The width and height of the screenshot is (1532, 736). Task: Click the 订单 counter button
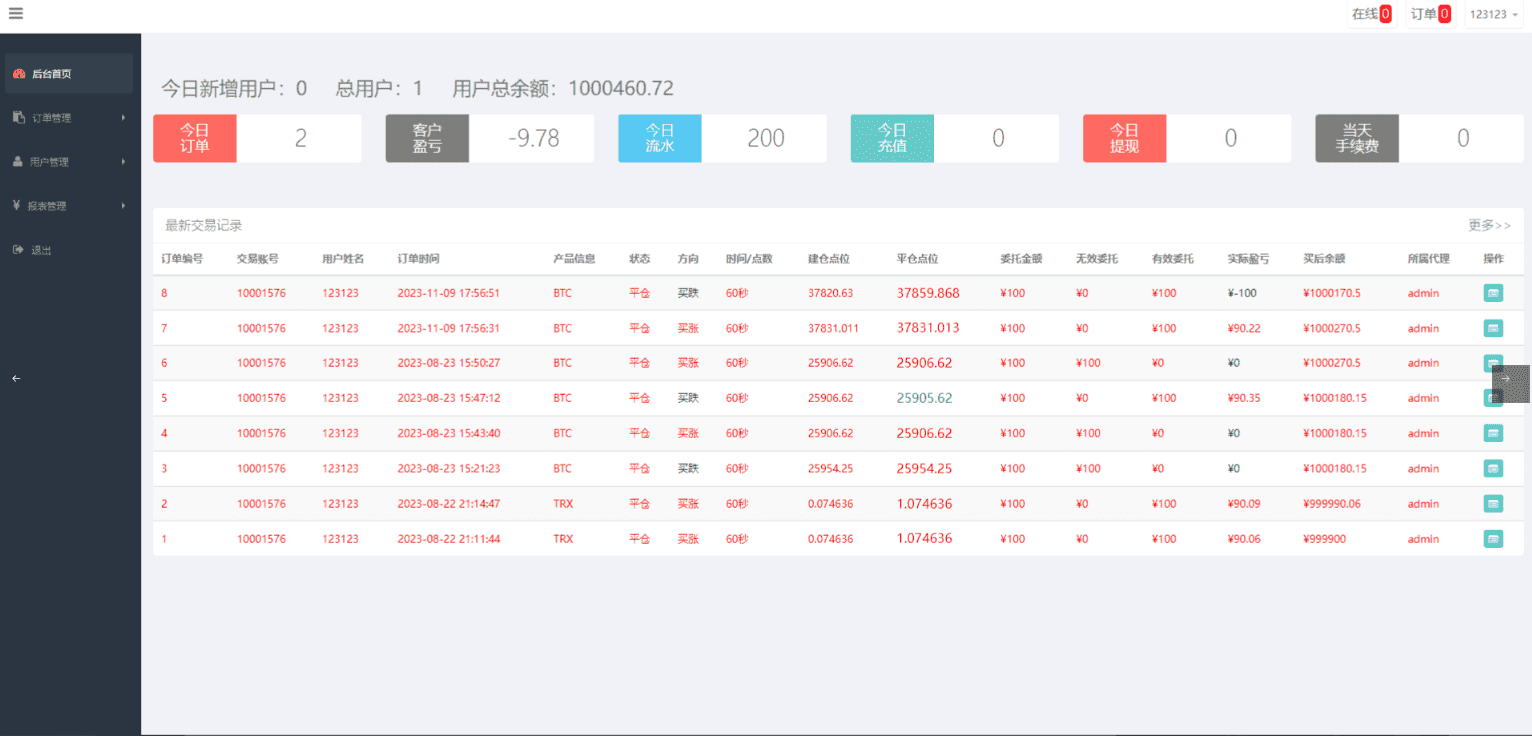click(x=1430, y=14)
